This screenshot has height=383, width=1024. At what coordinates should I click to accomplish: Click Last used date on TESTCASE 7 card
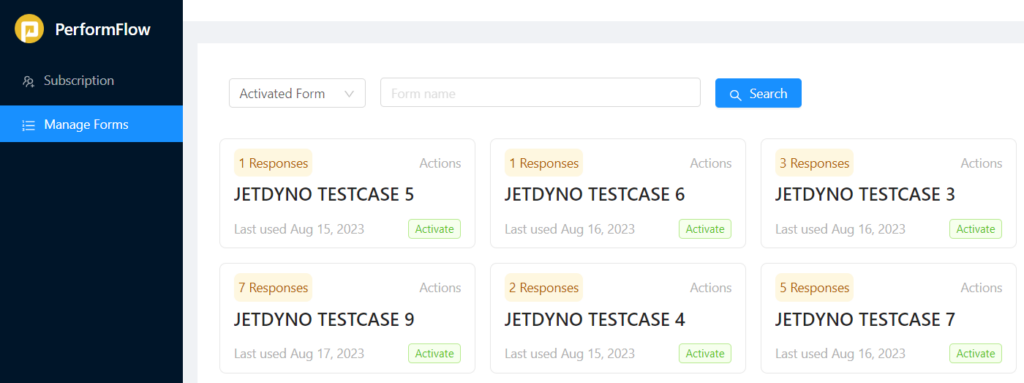(x=840, y=354)
